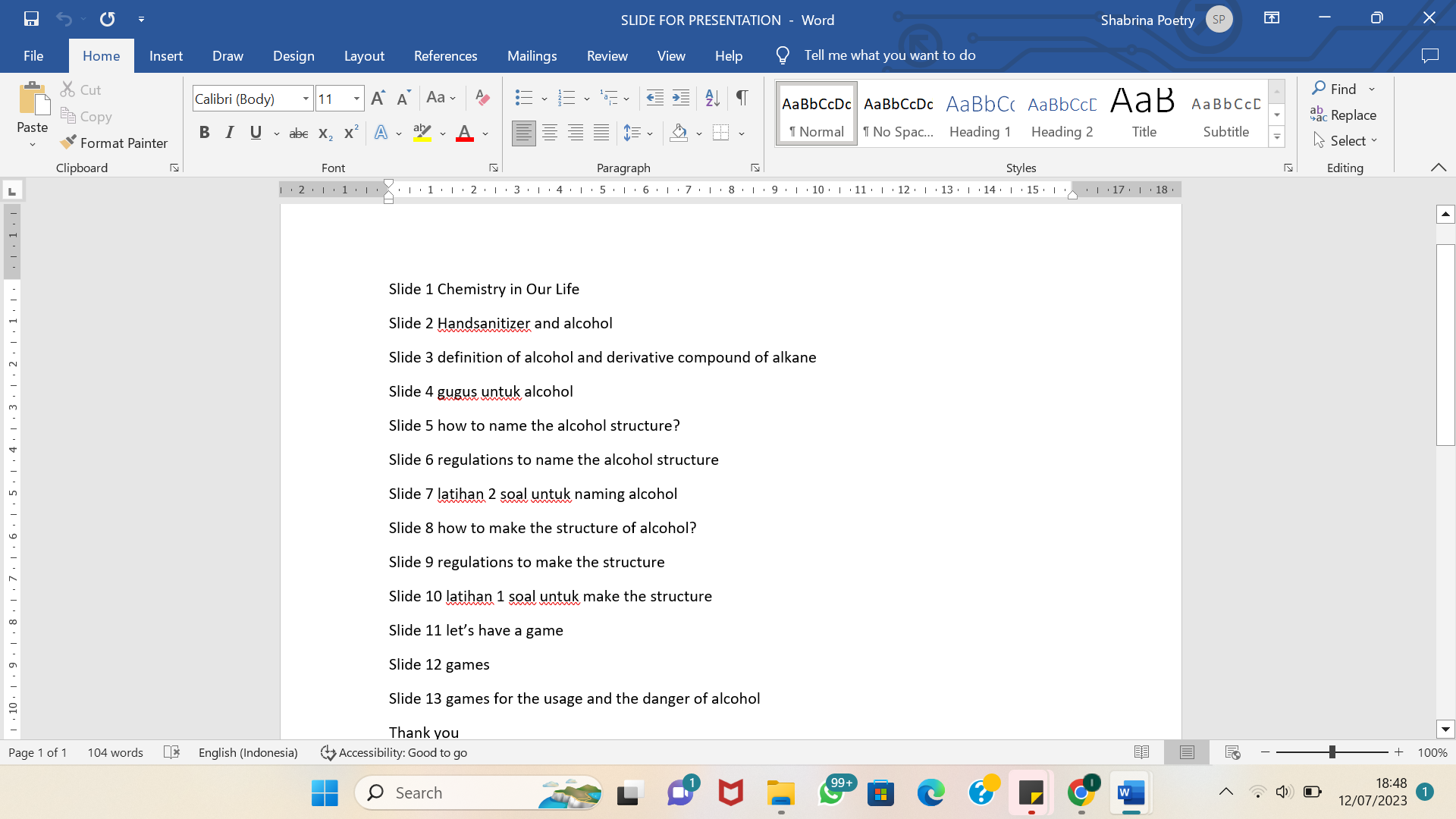
Task: Toggle Bold formatting
Action: [204, 133]
